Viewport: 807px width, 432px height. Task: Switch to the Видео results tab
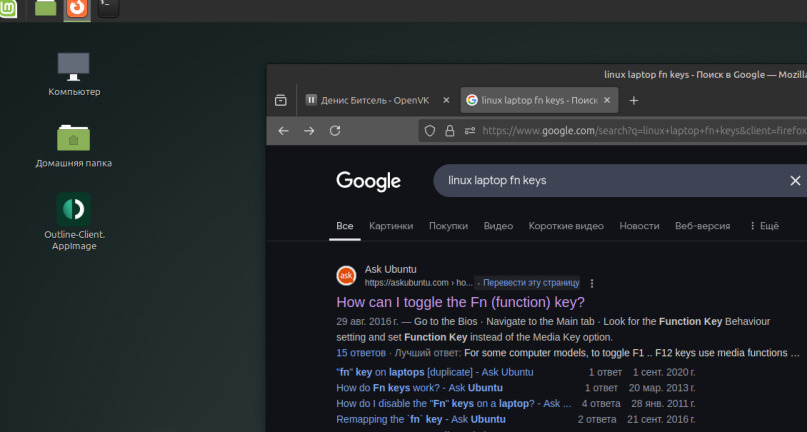coord(498,226)
